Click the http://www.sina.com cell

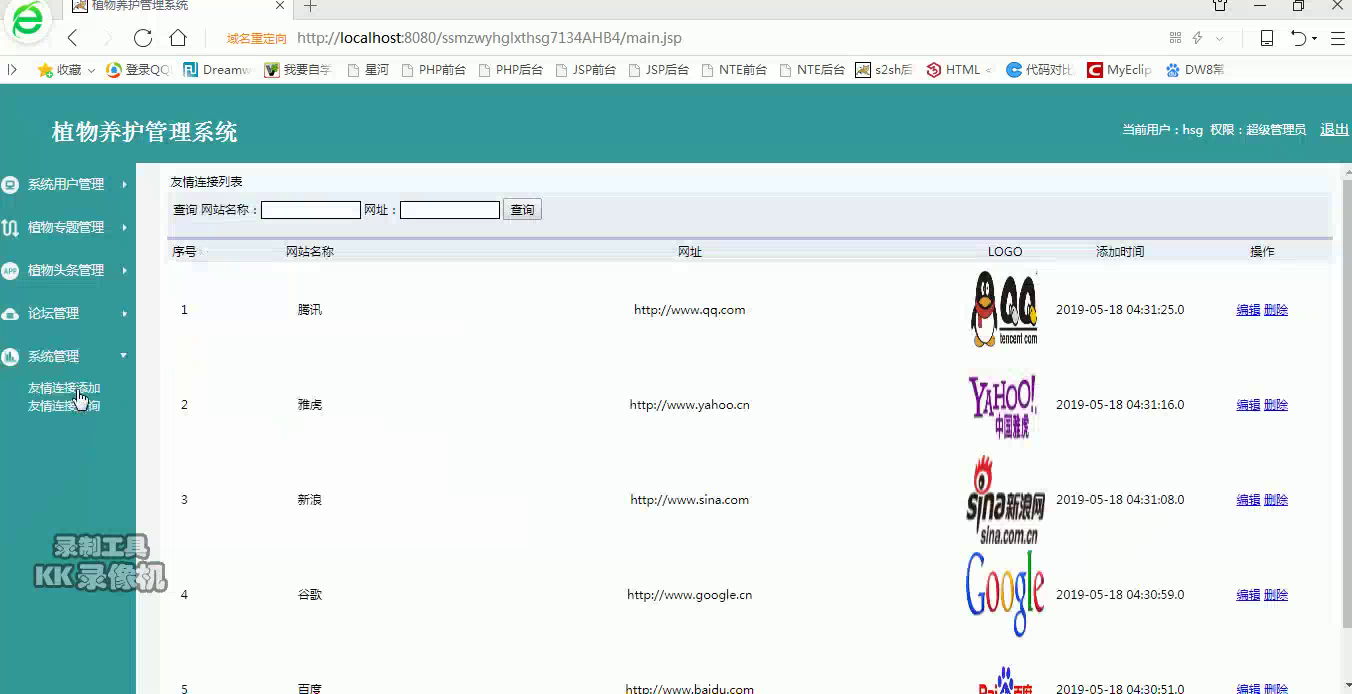tap(690, 500)
